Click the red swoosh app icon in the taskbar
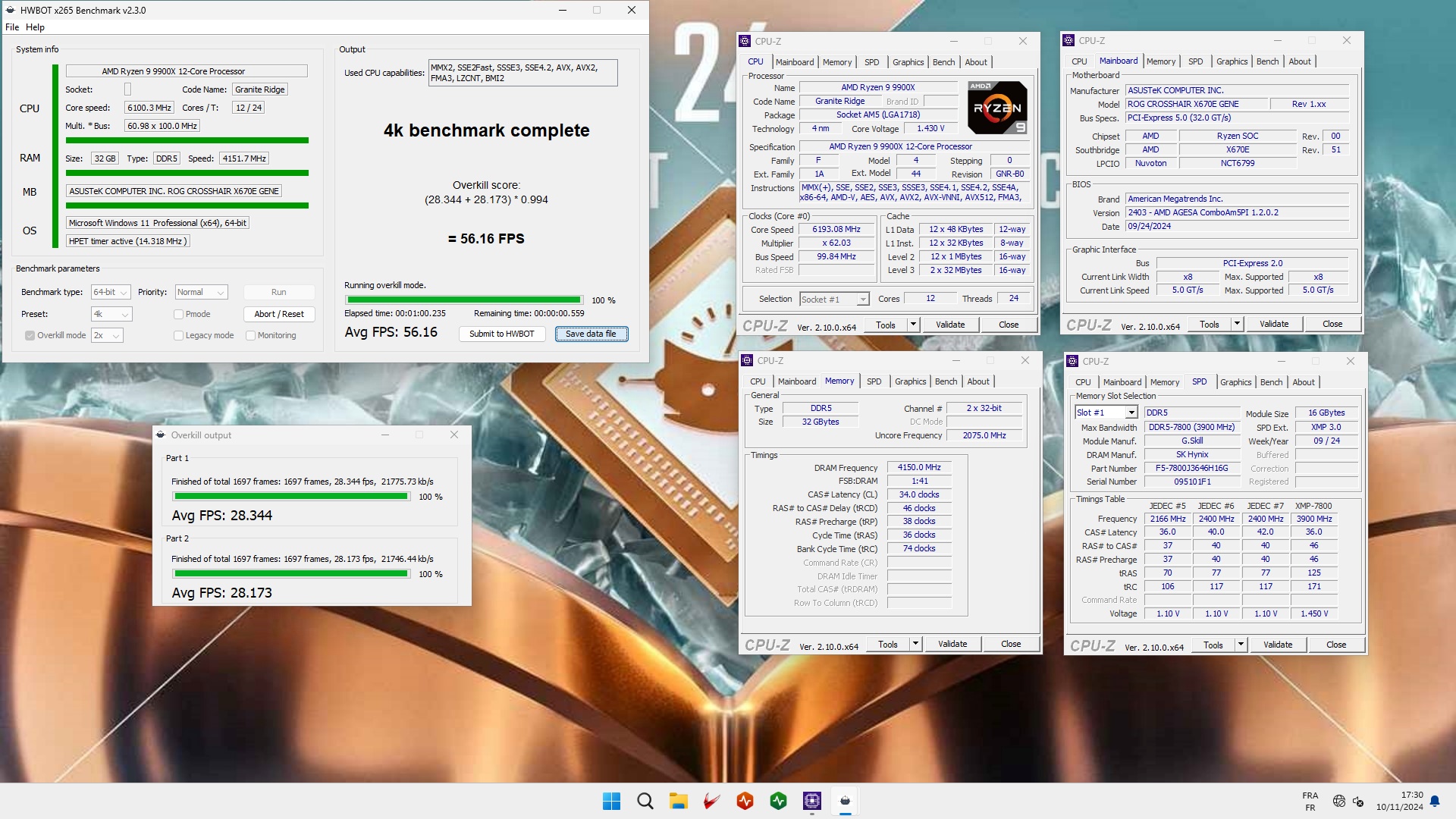The height and width of the screenshot is (819, 1456). pyautogui.click(x=711, y=801)
